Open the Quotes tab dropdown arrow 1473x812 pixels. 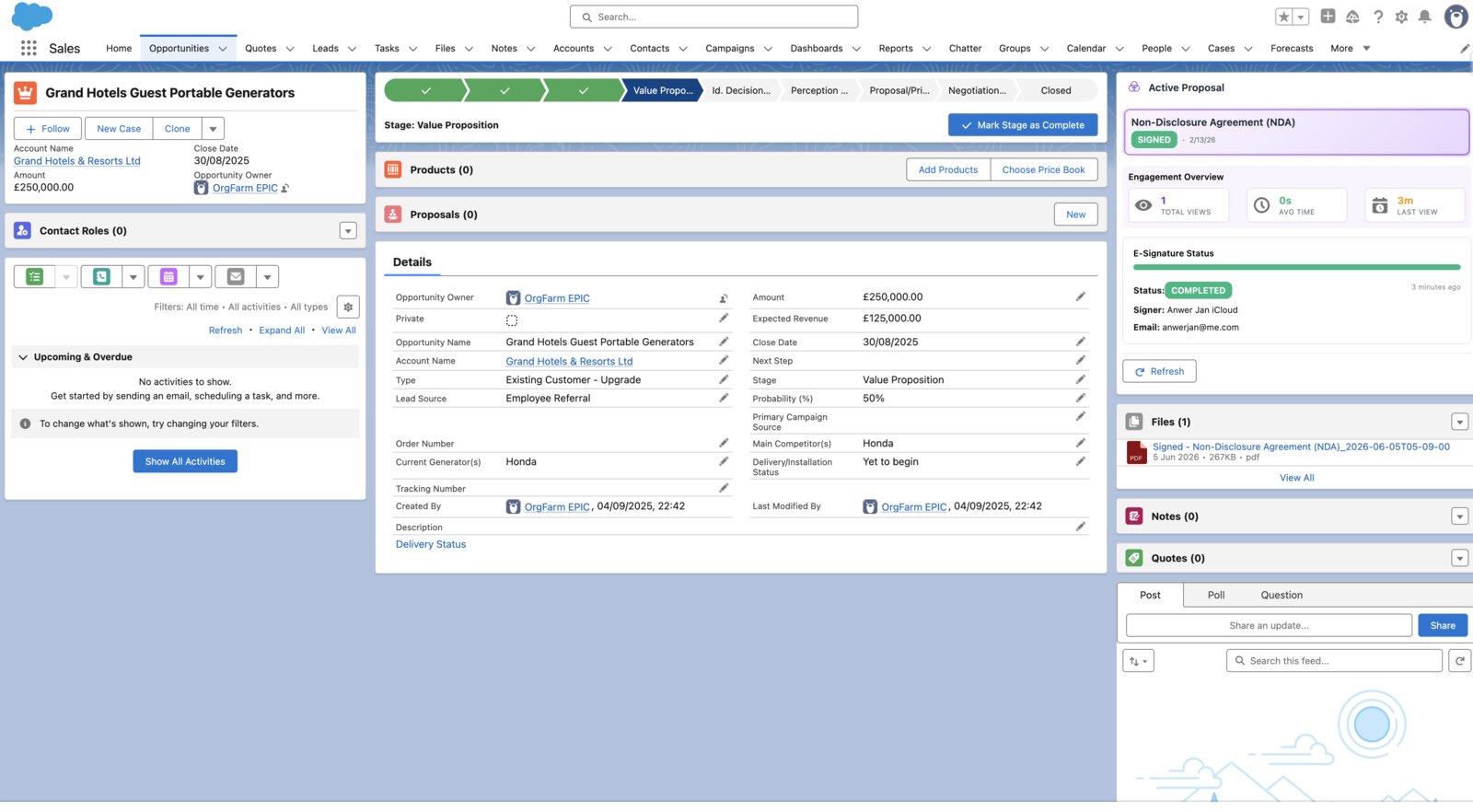(290, 49)
